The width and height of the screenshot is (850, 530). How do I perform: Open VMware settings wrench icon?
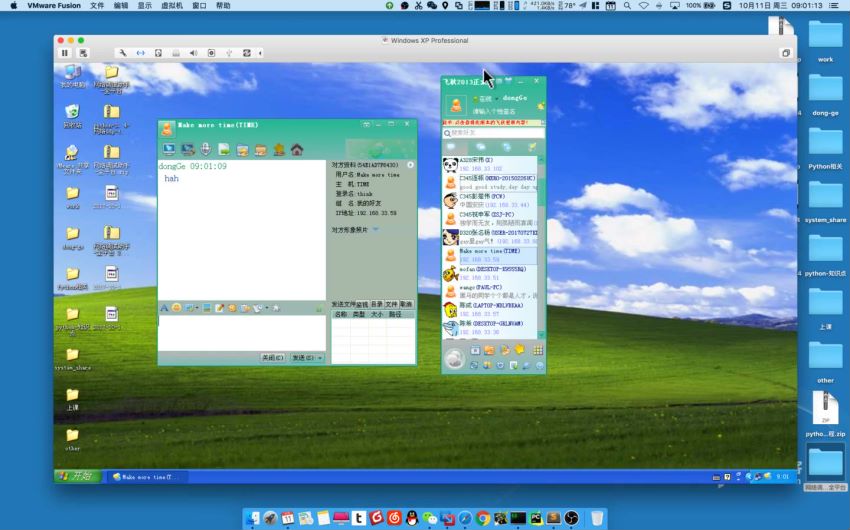(x=123, y=53)
